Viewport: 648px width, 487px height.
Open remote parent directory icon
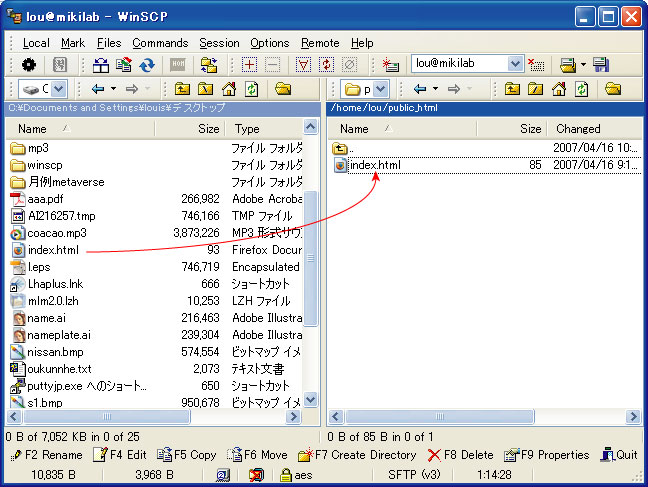[x=512, y=89]
